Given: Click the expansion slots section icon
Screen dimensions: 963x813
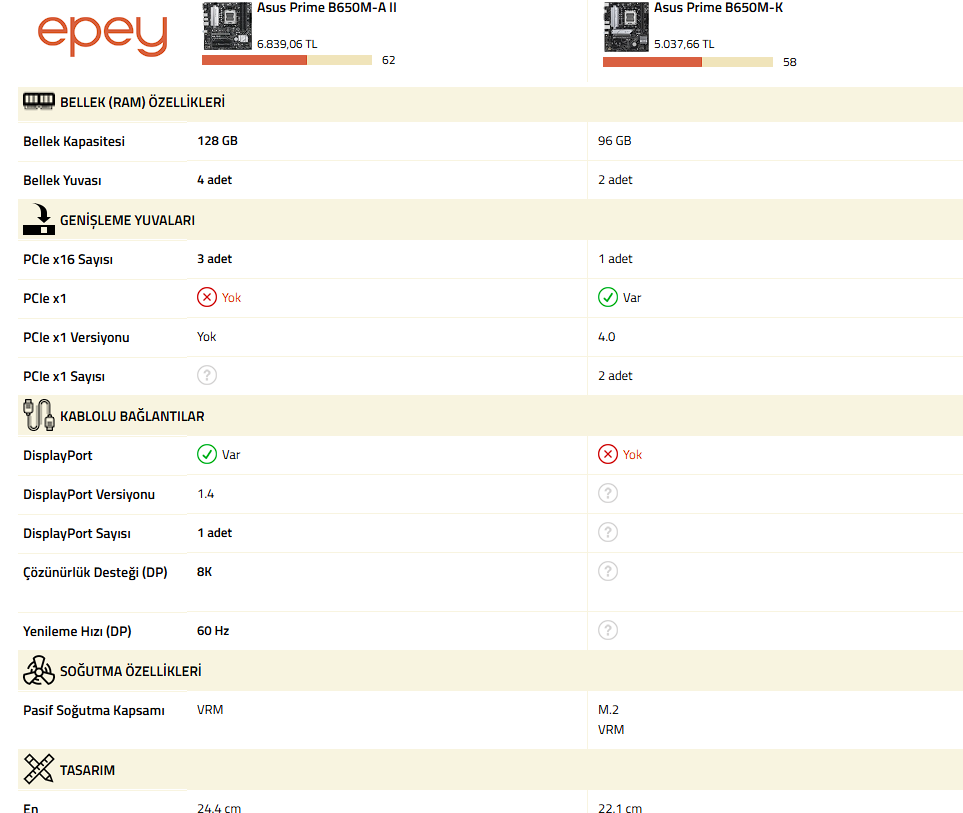Looking at the screenshot, I should 39,219.
